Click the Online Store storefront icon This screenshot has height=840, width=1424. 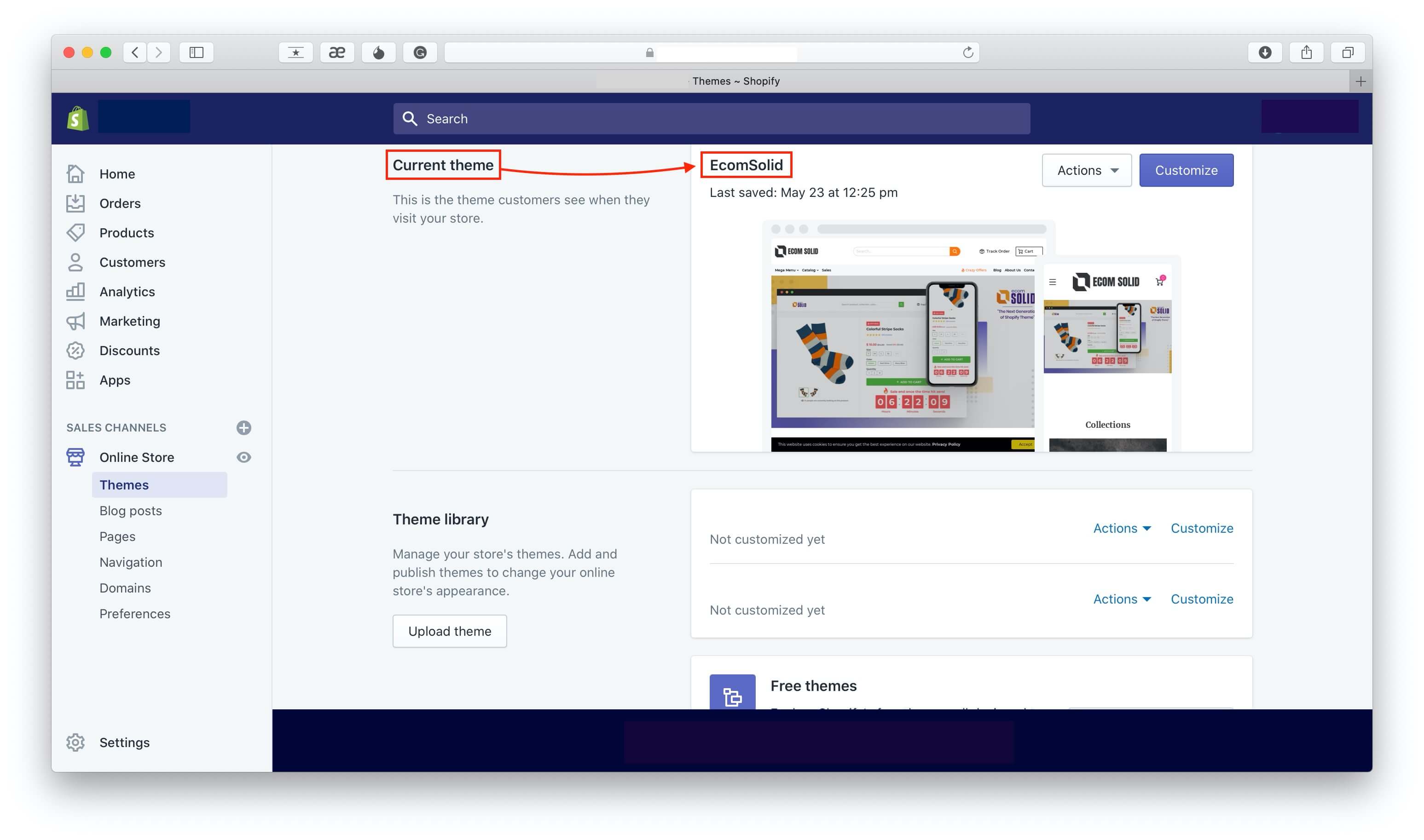tap(75, 457)
